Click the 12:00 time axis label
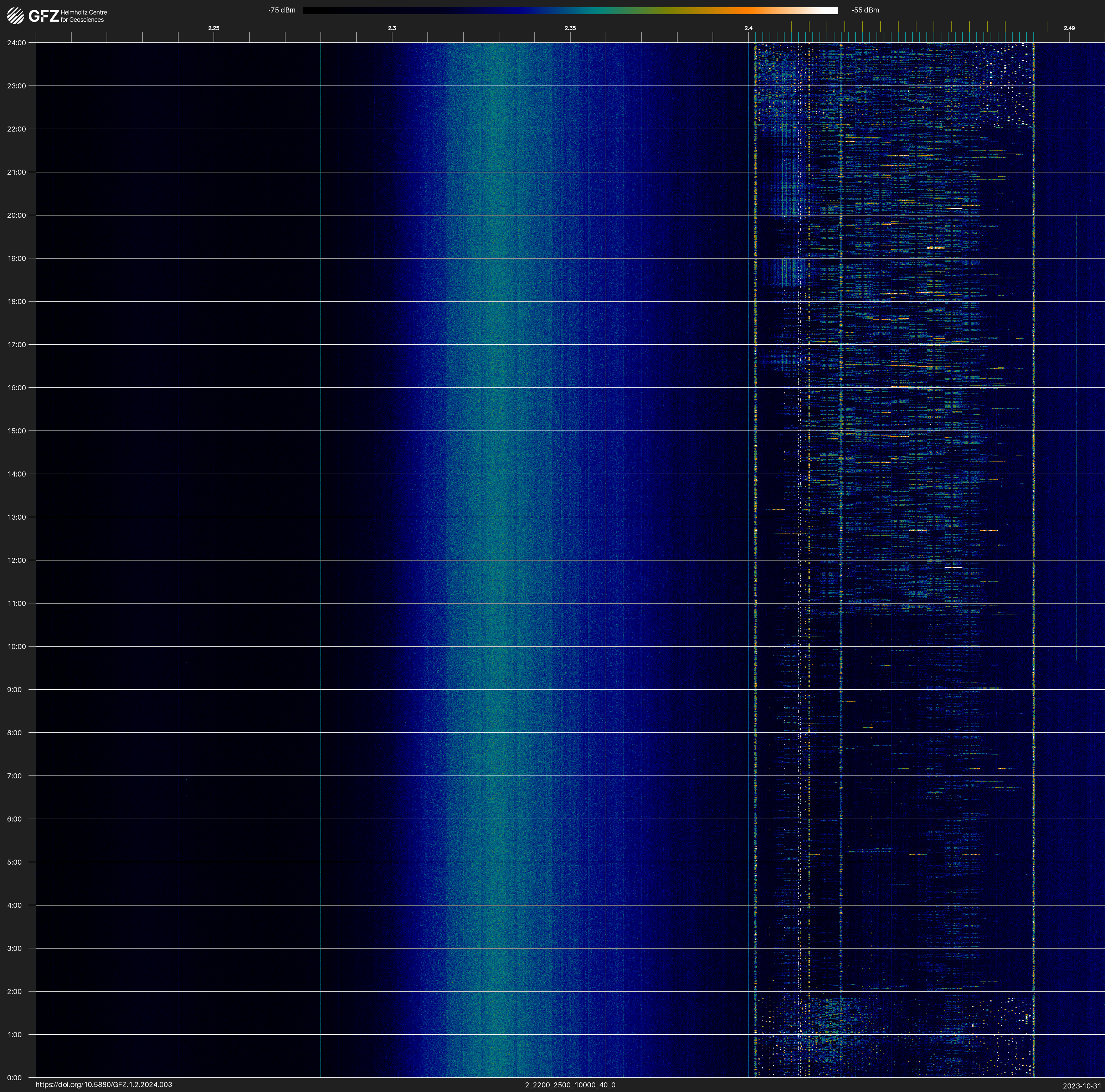 (17, 560)
